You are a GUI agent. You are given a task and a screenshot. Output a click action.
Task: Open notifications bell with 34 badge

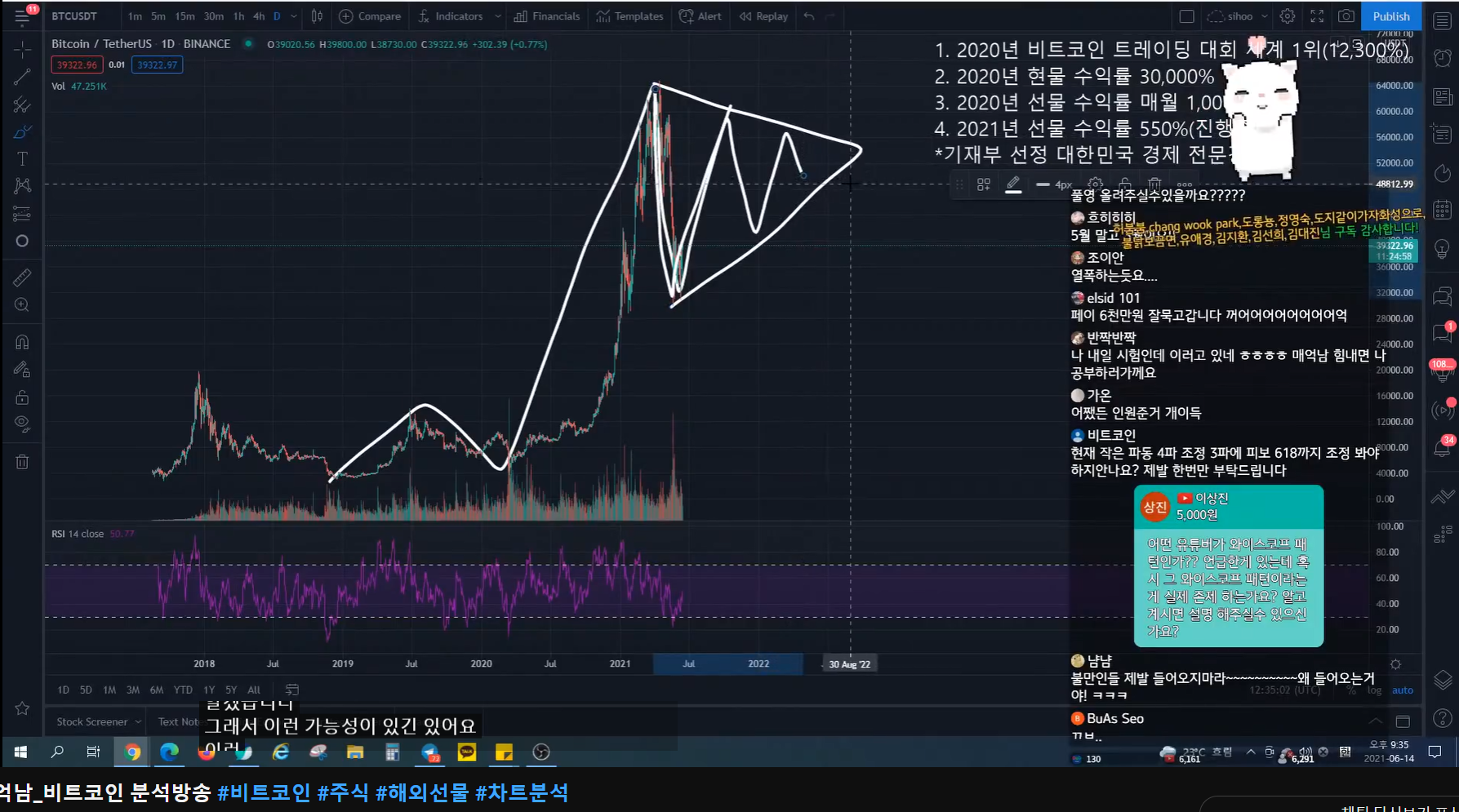point(1442,447)
